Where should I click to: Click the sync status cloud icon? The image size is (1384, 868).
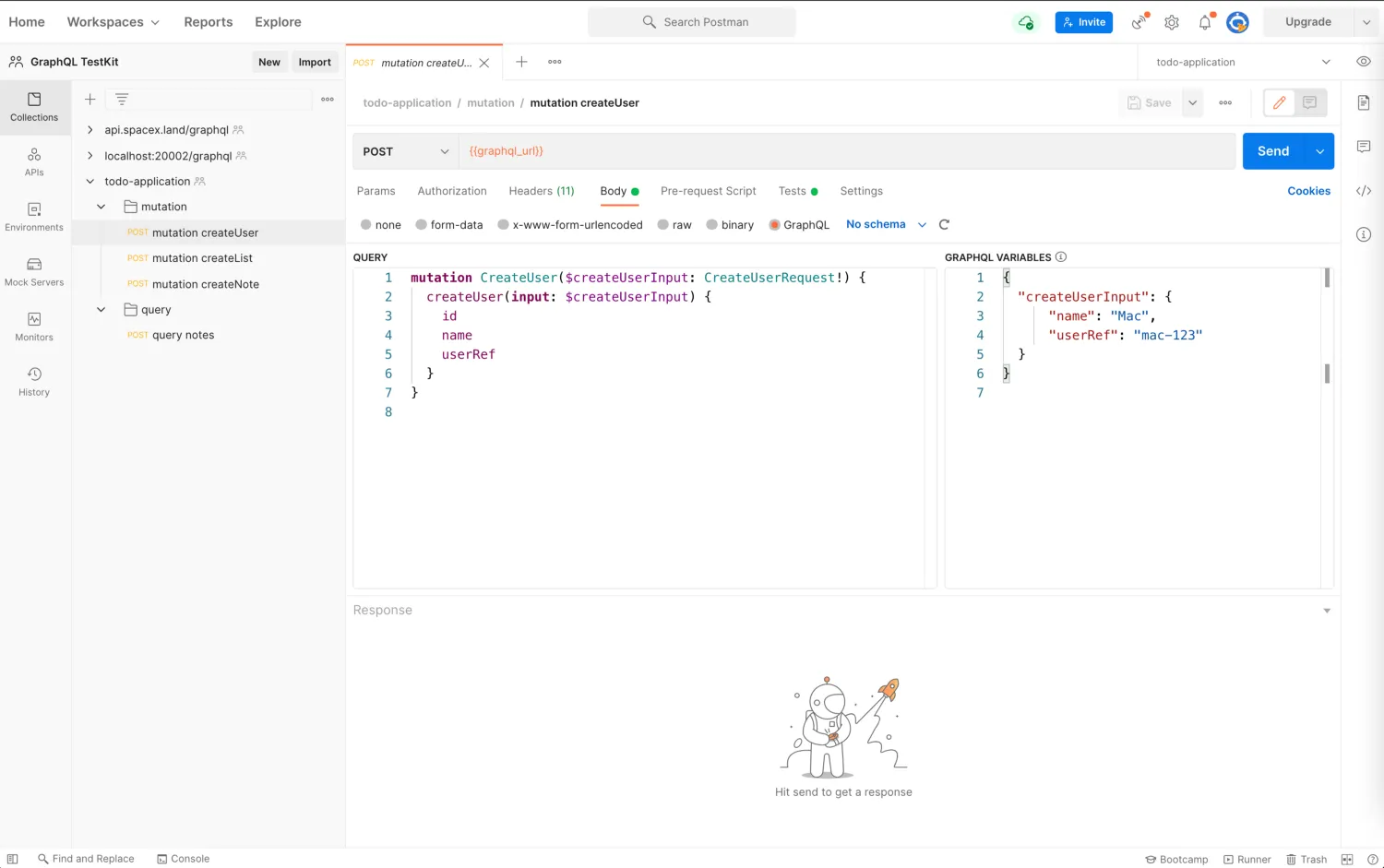(1026, 22)
